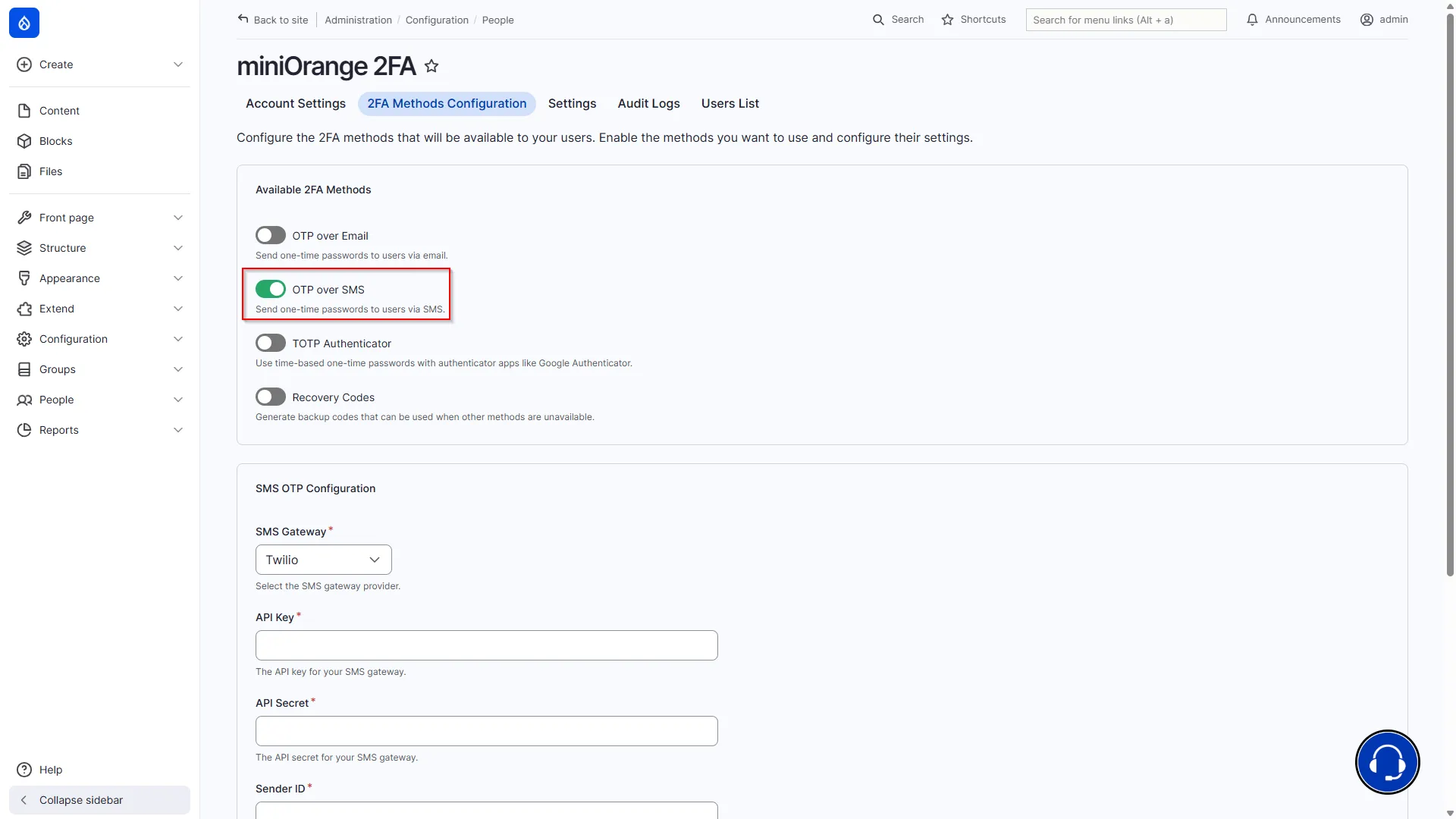1456x819 pixels.
Task: Expand the Reports section chevron
Action: click(x=178, y=430)
